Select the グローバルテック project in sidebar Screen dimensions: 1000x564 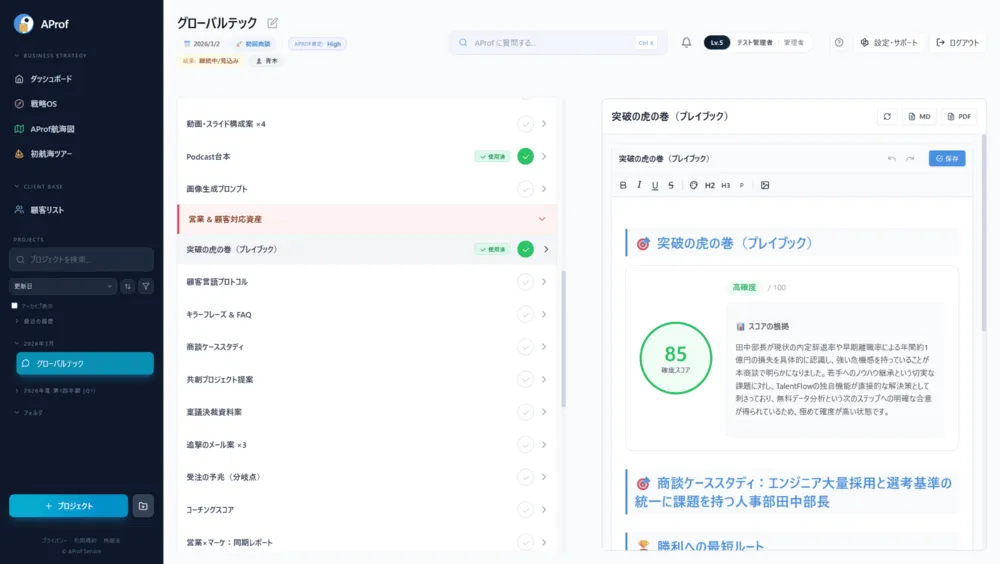point(85,364)
